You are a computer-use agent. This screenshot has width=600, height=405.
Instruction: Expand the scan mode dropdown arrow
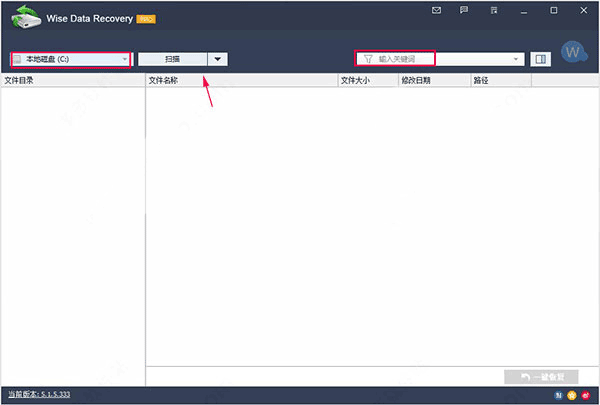click(x=218, y=59)
